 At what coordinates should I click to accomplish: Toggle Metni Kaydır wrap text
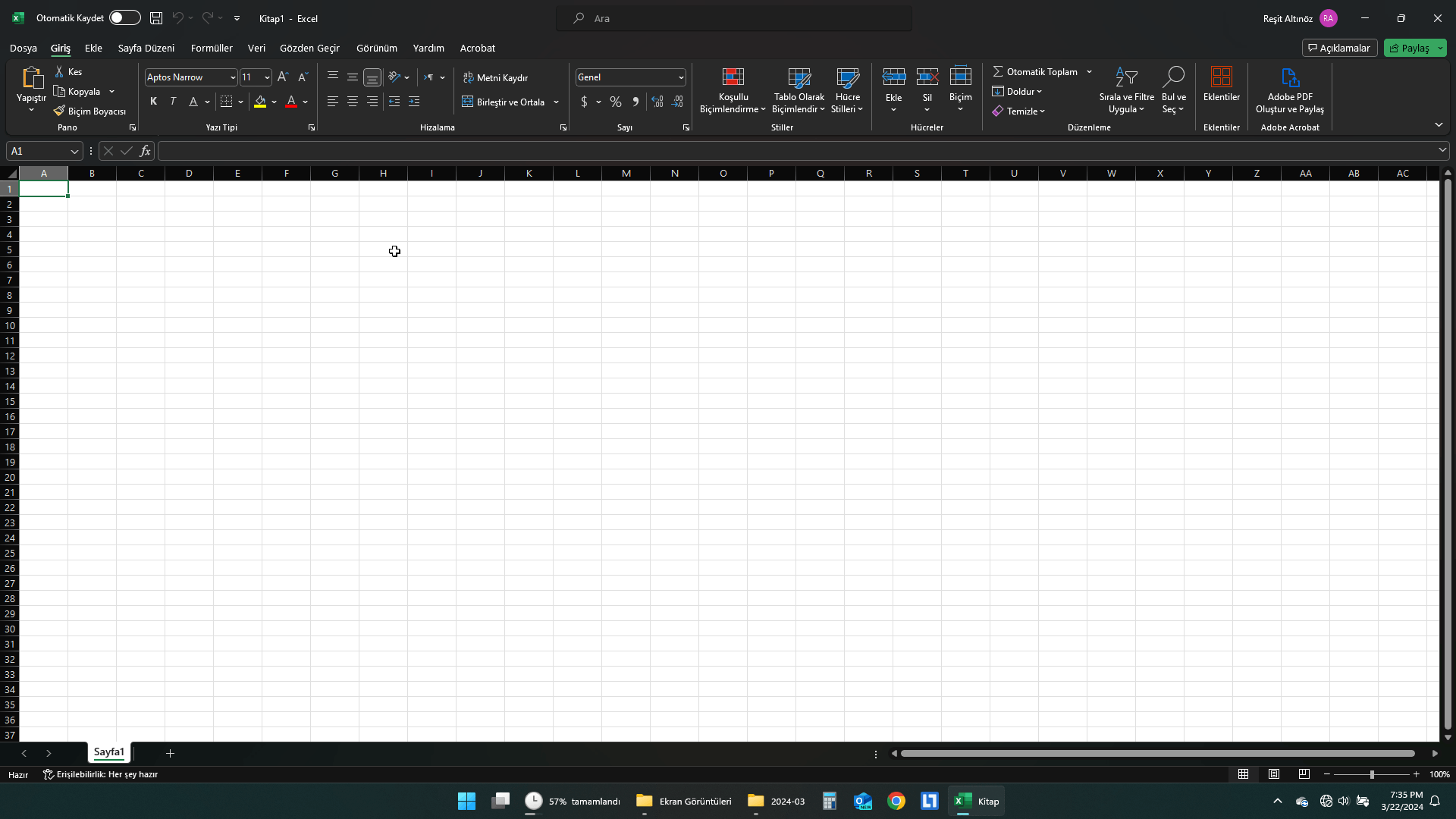[x=495, y=78]
